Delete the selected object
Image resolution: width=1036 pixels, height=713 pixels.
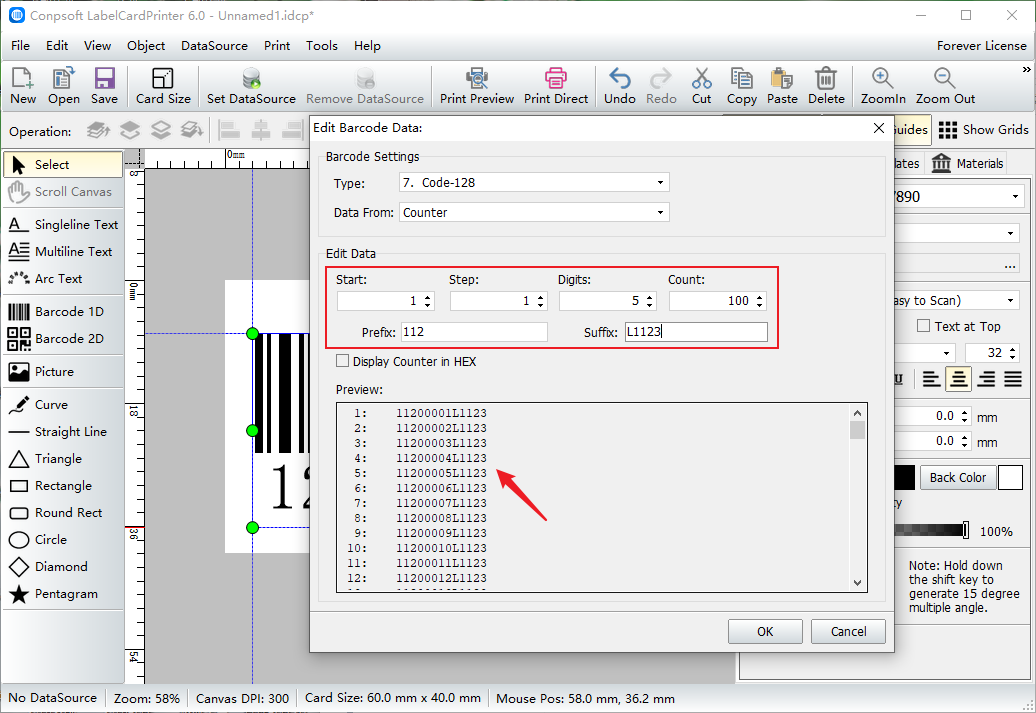pos(826,86)
